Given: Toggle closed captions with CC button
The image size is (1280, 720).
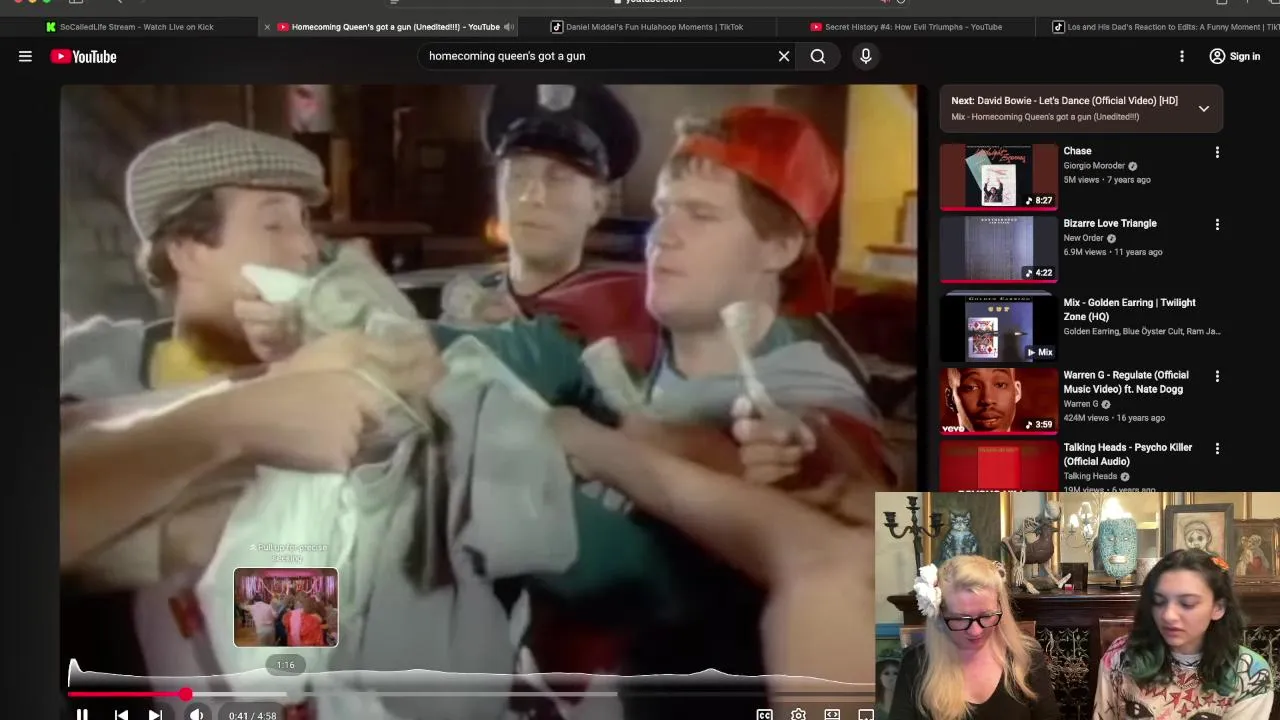Looking at the screenshot, I should coord(764,714).
